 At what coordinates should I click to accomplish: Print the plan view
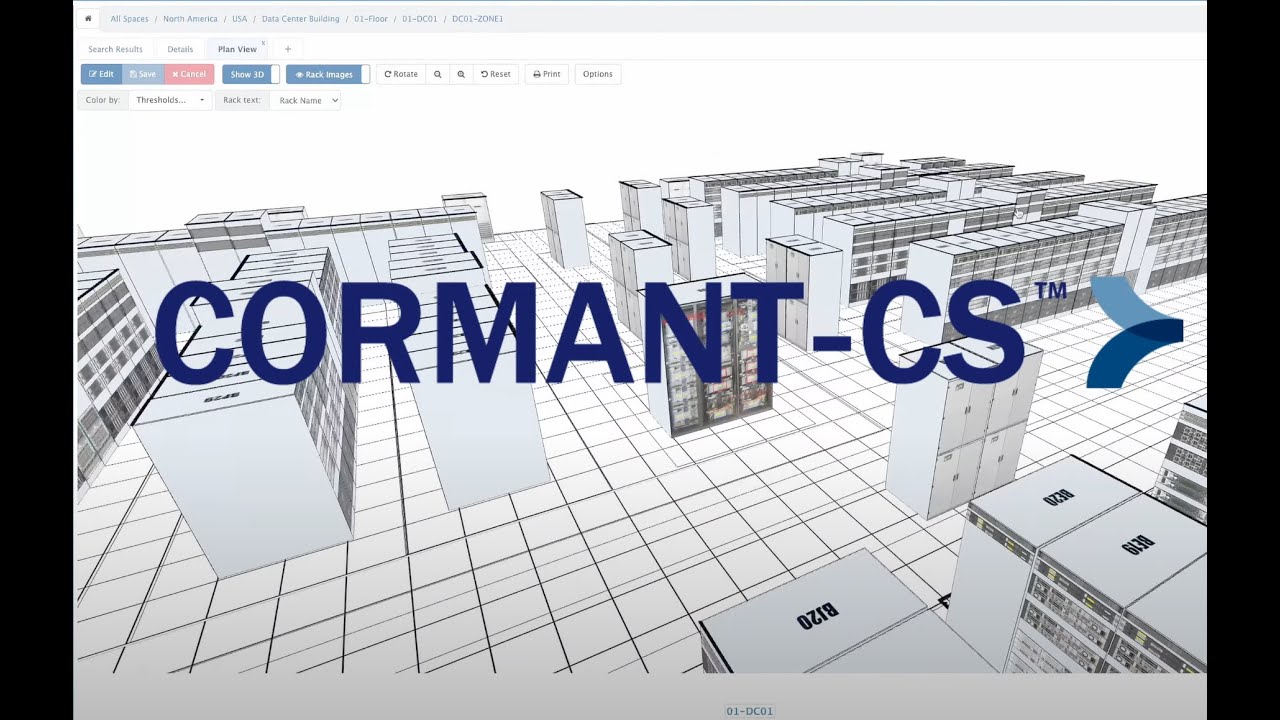547,74
